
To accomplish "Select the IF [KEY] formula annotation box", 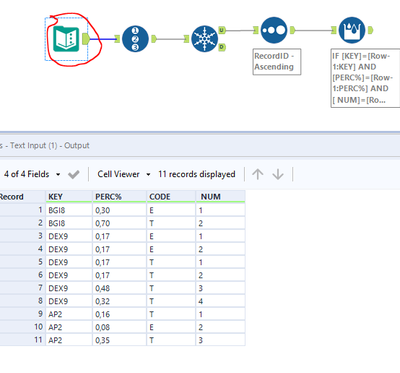I will (365, 78).
